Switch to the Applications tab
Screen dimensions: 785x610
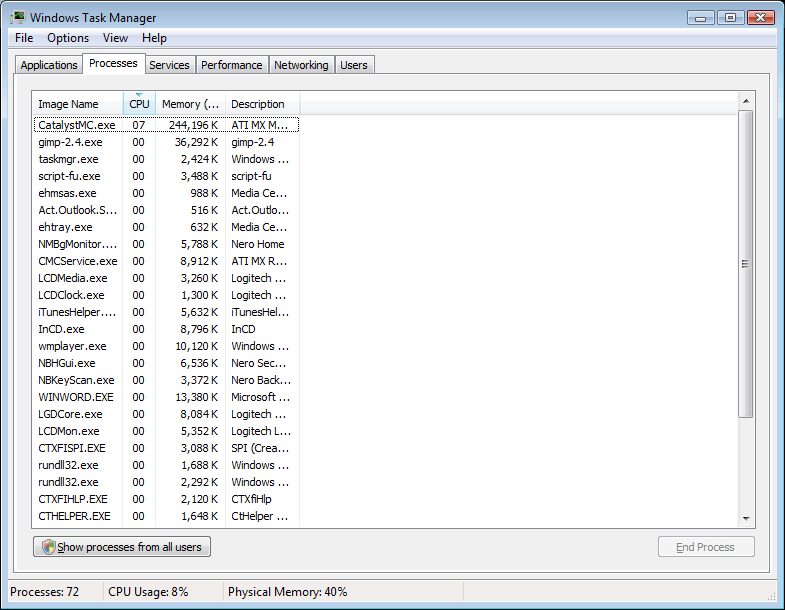pyautogui.click(x=49, y=65)
